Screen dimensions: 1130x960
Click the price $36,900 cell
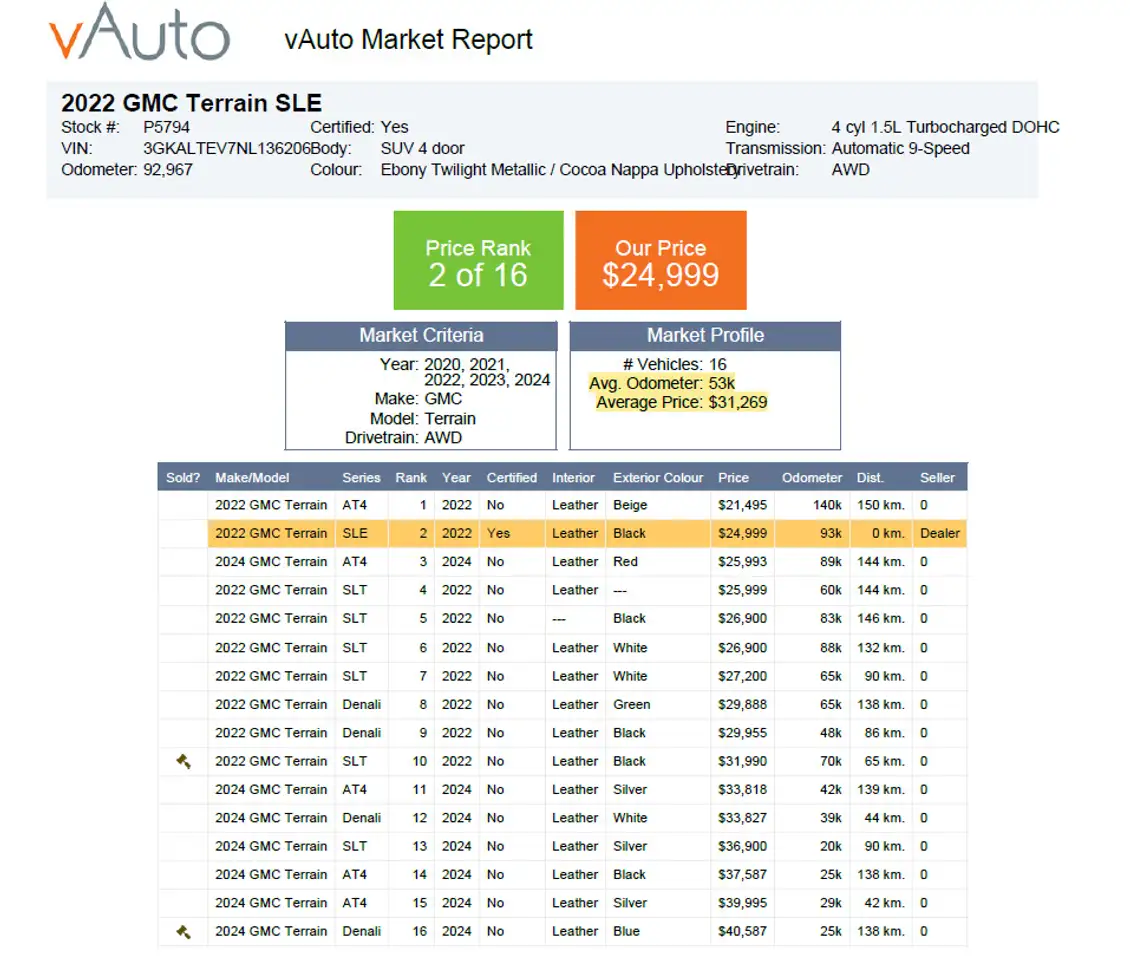(742, 847)
